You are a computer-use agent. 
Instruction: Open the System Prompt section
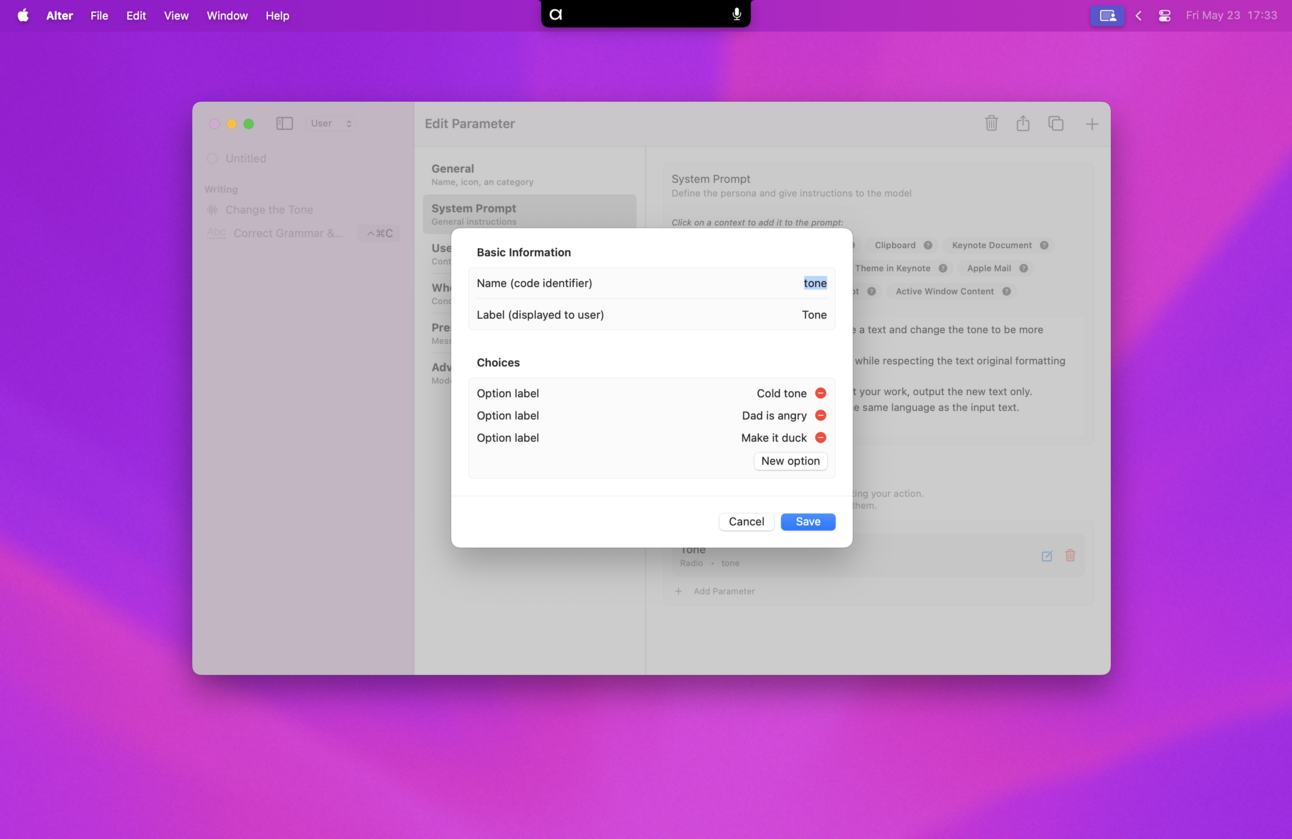[530, 214]
